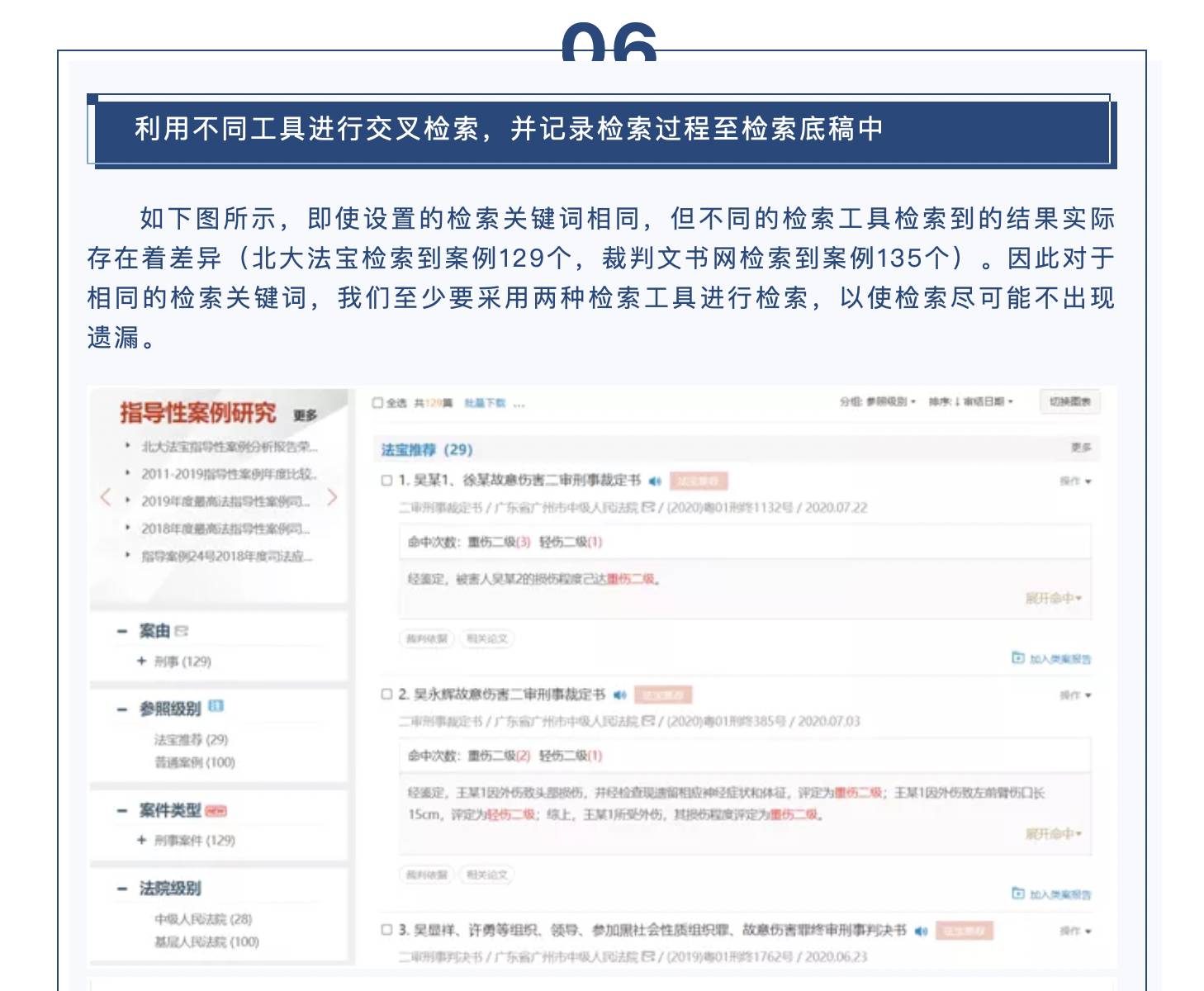This screenshot has height=991, width=1204.
Task: Click 重伤二级(2) hit count in case 2
Action: (x=500, y=756)
